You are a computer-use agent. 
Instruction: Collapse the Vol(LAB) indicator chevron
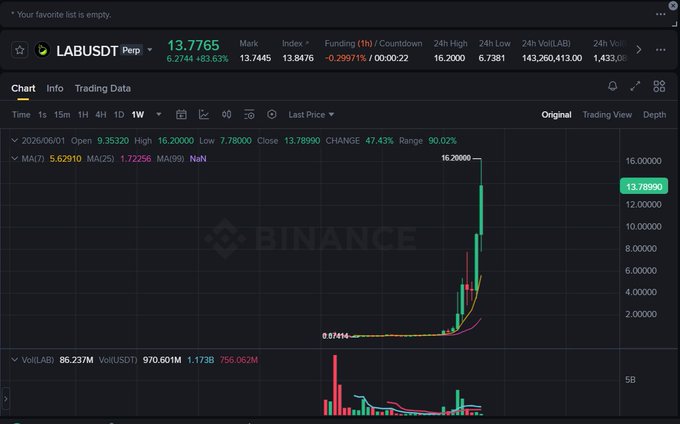coord(14,359)
